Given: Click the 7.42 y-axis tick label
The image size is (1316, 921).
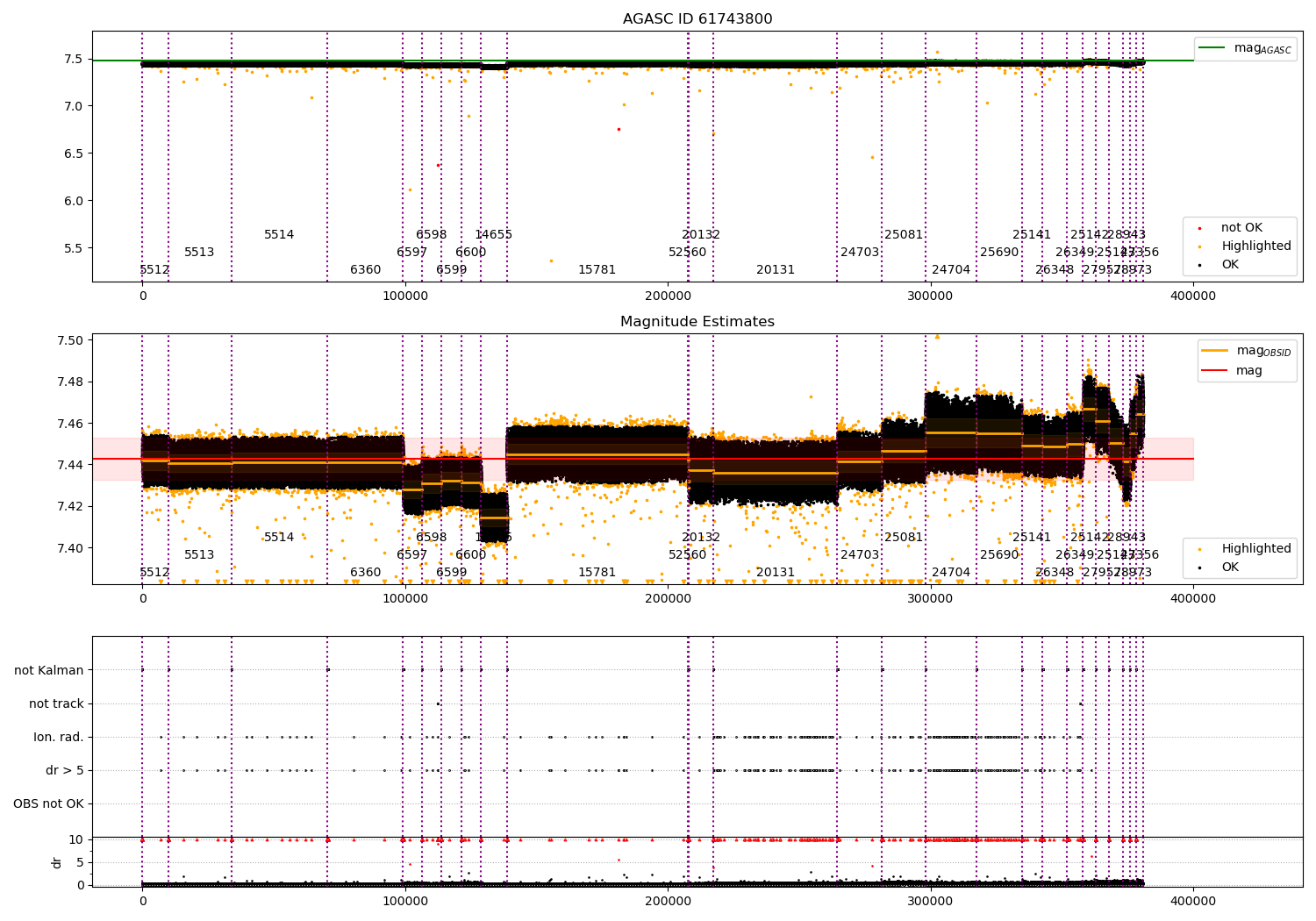Looking at the screenshot, I should coord(70,506).
